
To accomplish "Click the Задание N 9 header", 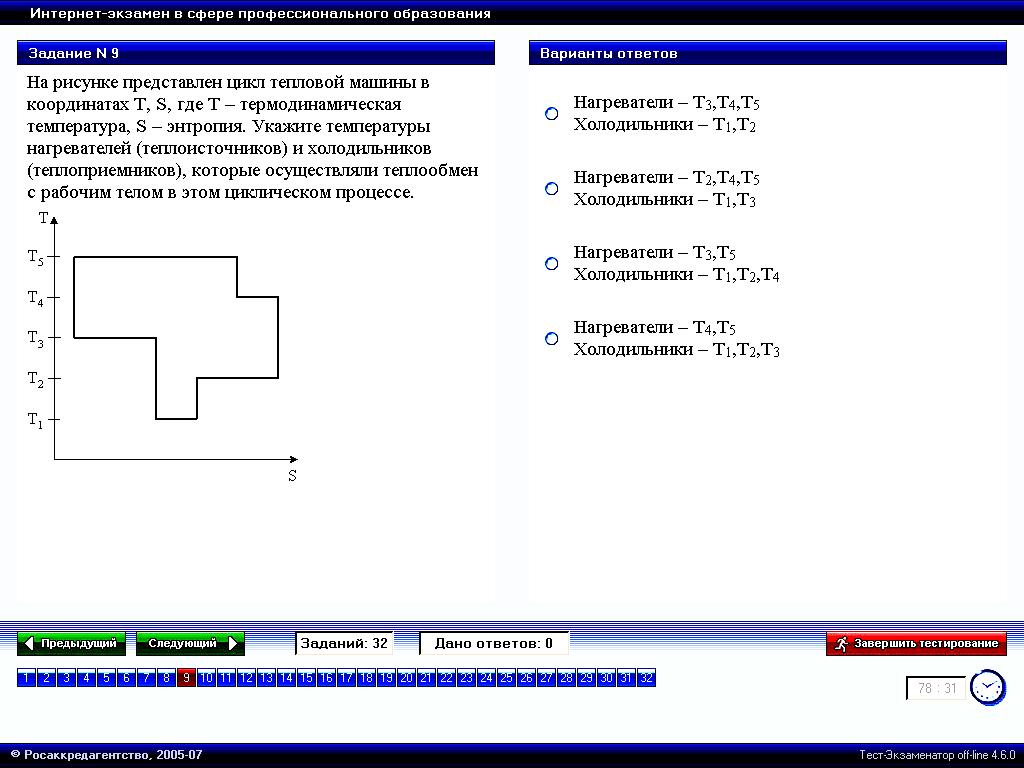I will [x=256, y=53].
